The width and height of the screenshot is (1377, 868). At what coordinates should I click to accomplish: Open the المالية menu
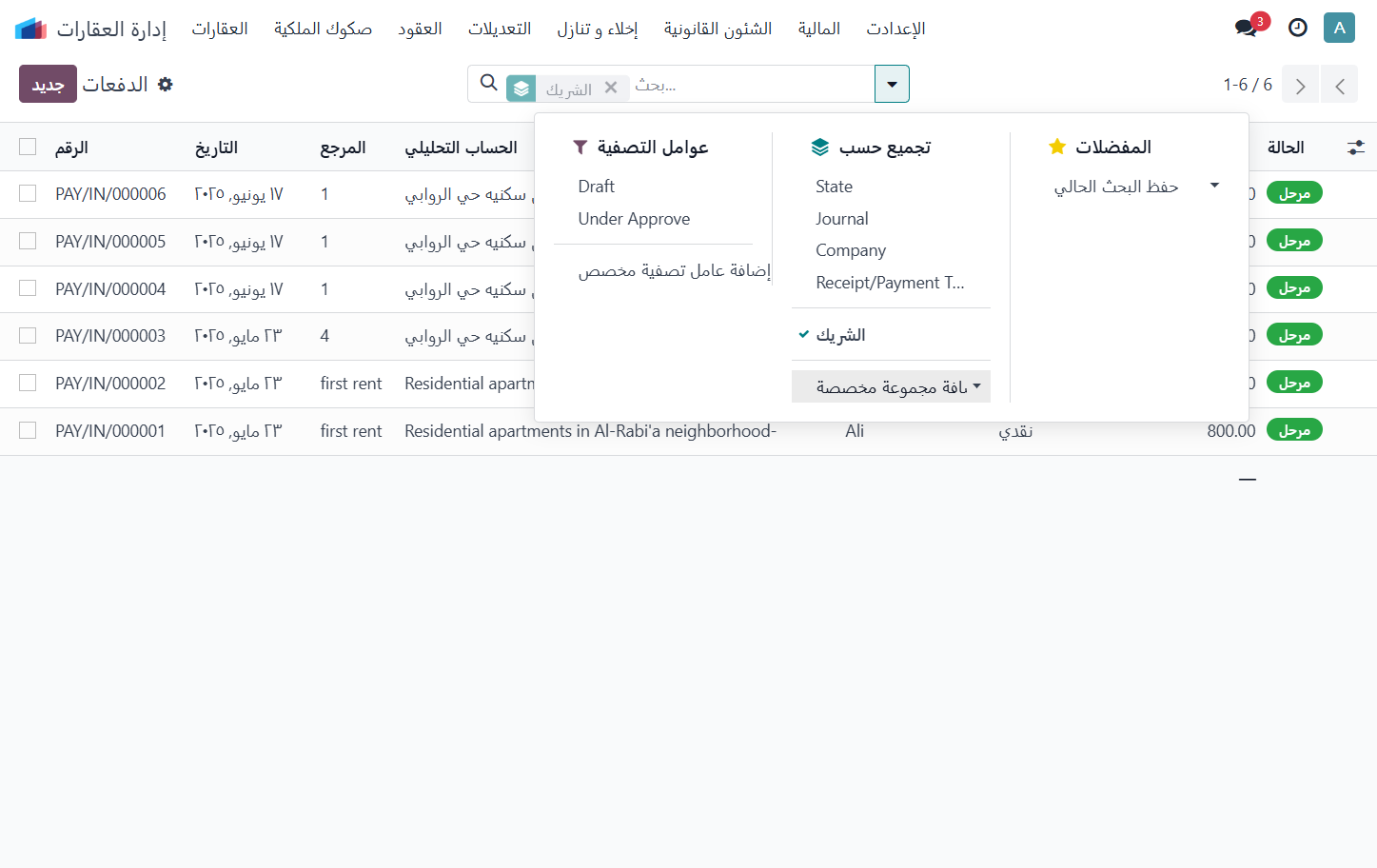tap(818, 29)
